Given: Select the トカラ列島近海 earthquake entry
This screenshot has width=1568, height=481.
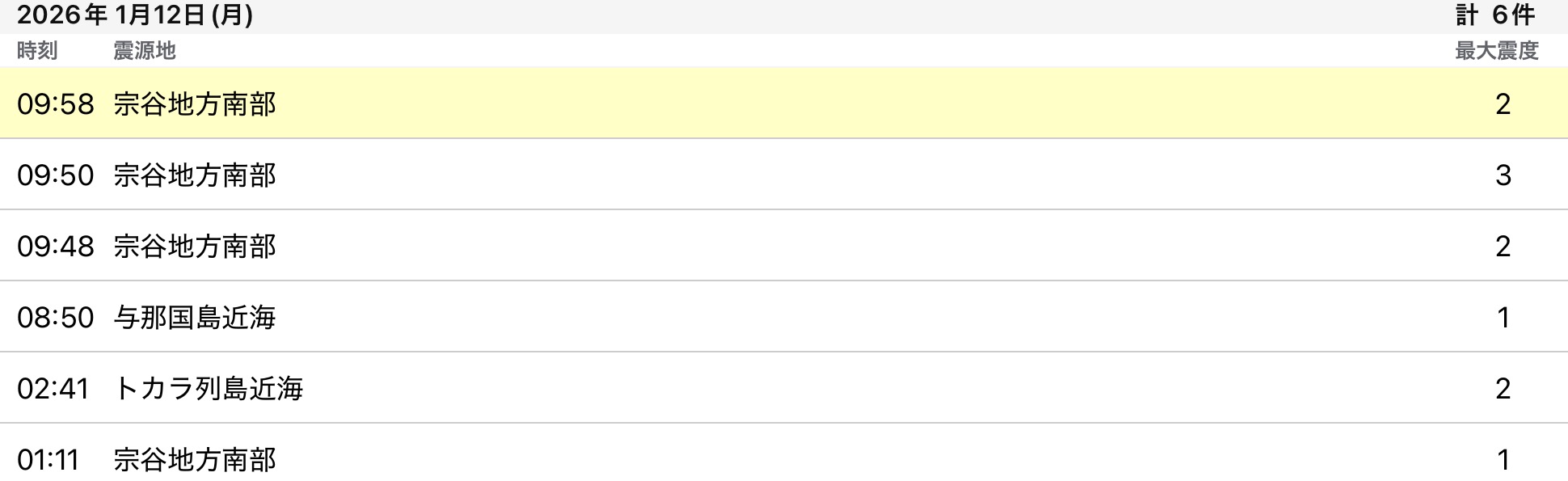Looking at the screenshot, I should pos(208,388).
